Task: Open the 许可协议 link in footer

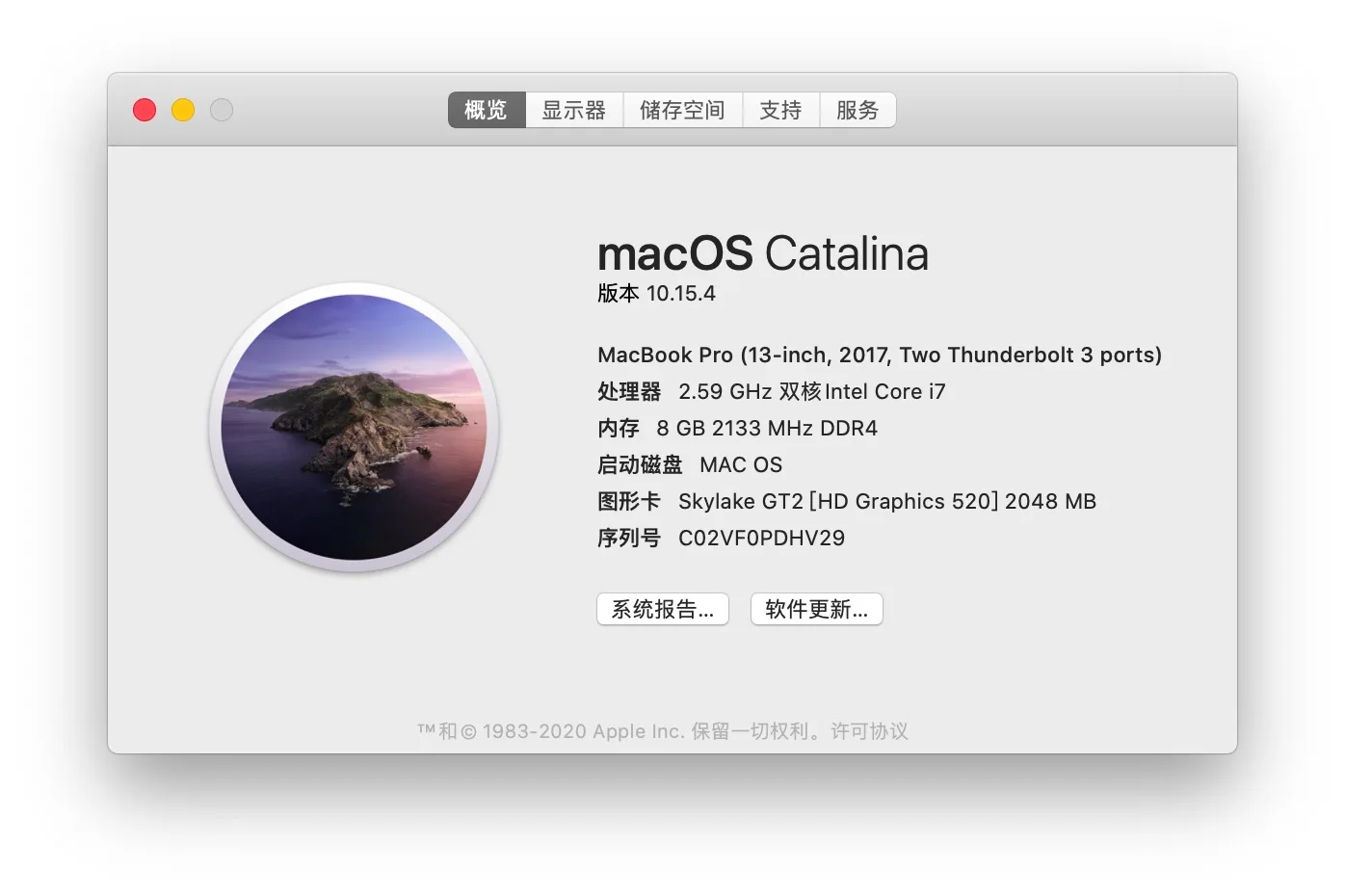Action: 870,731
